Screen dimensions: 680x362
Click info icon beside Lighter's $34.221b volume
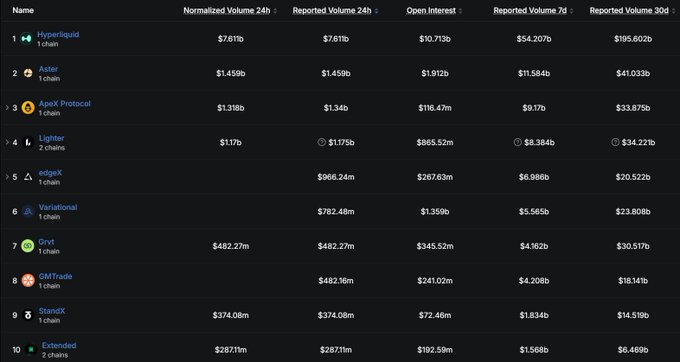(x=615, y=142)
